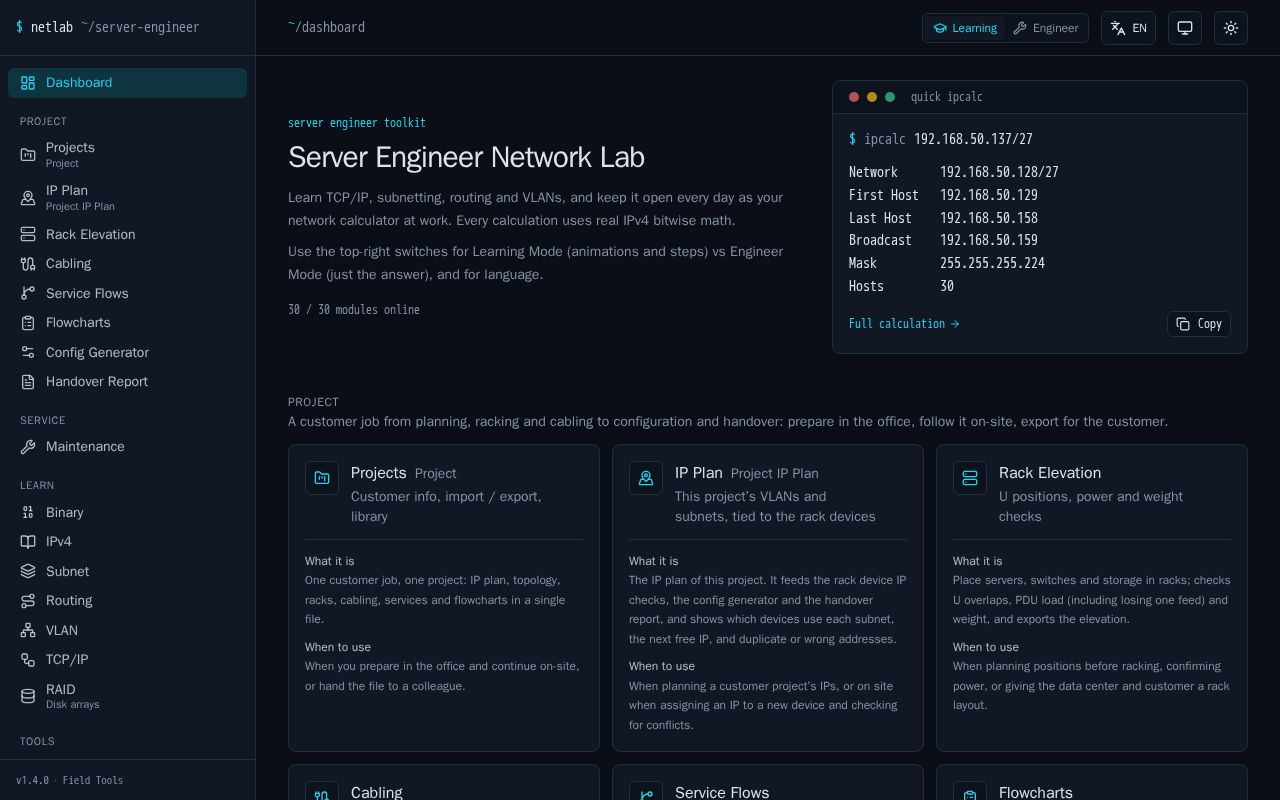Click the monitor display mode icon button

point(1185,28)
